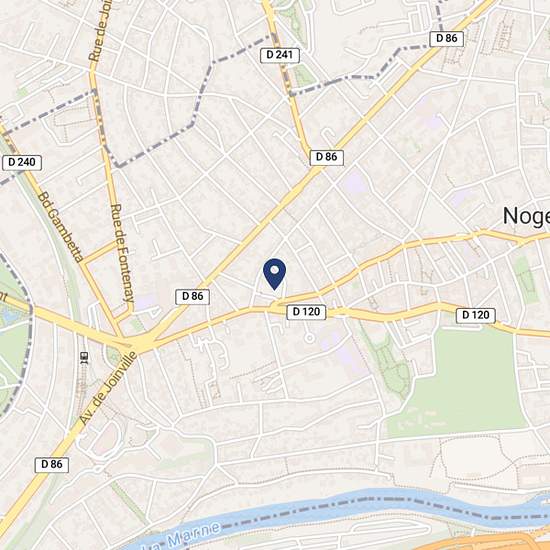Select the D 120 shield just below the pin
The width and height of the screenshot is (550, 550).
click(x=306, y=312)
